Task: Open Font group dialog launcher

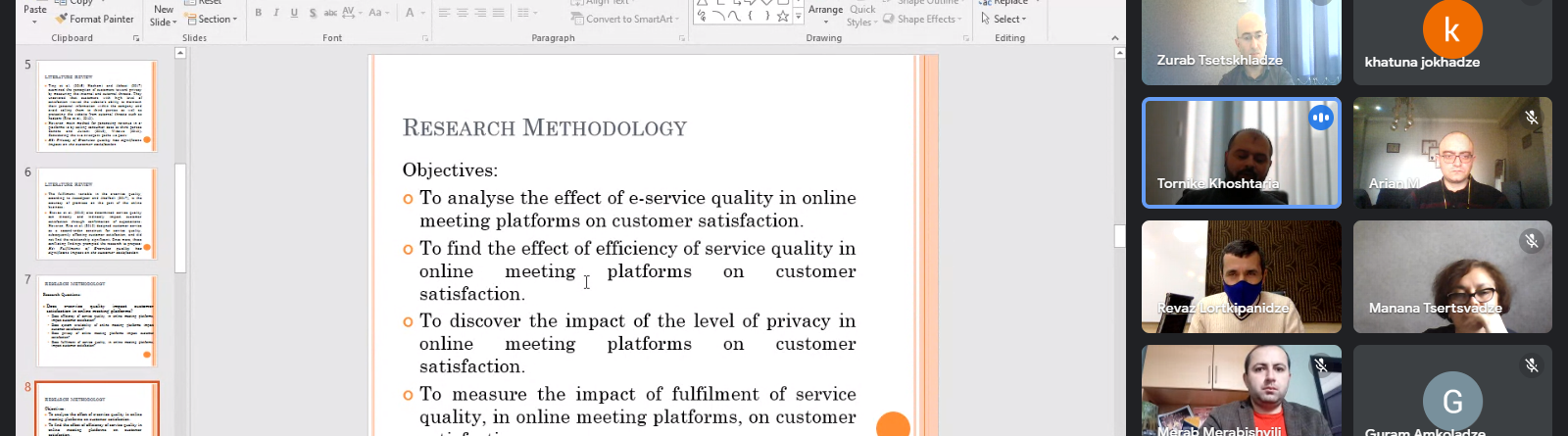Action: pos(425,38)
